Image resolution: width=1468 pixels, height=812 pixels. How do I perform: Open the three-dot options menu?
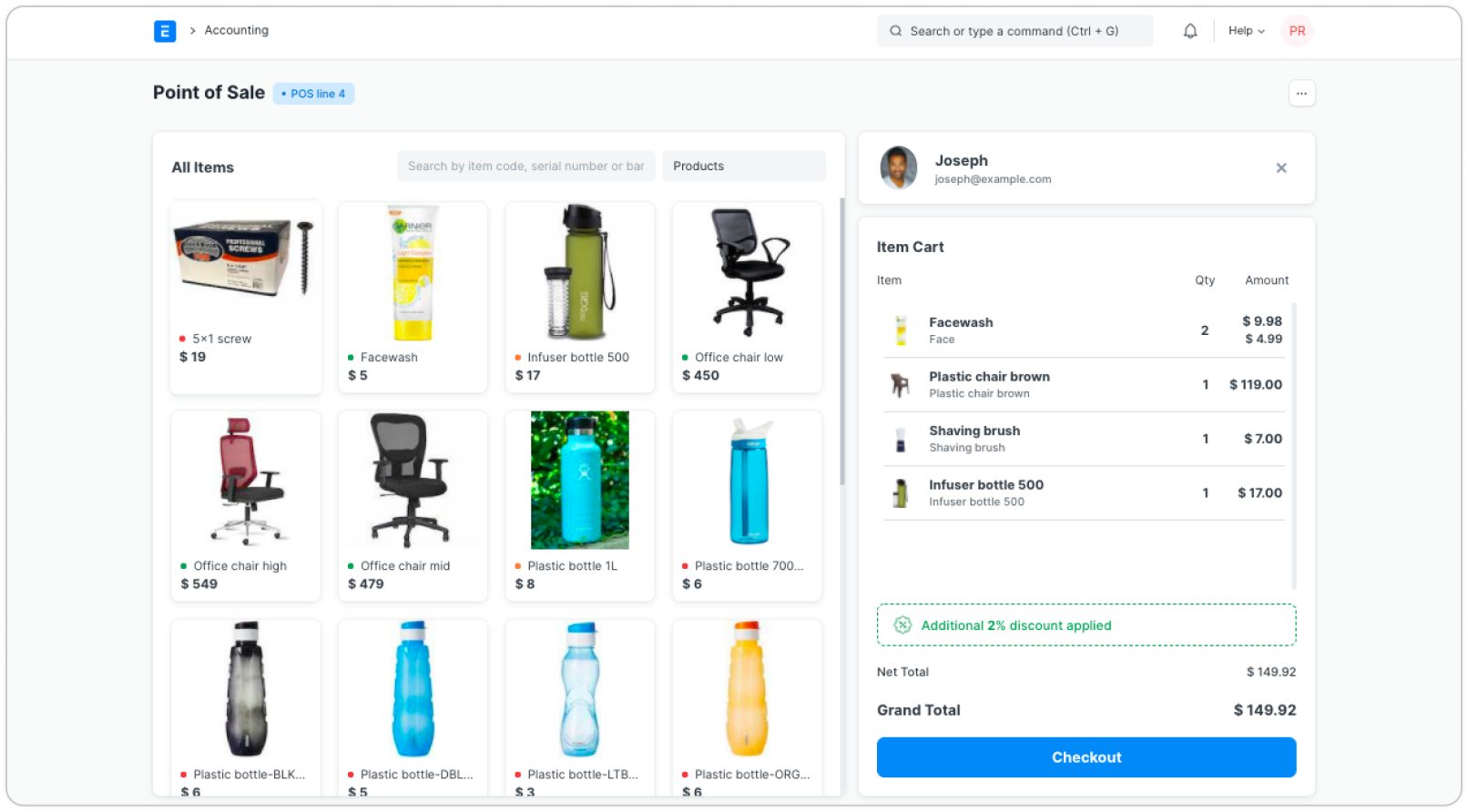tap(1301, 93)
